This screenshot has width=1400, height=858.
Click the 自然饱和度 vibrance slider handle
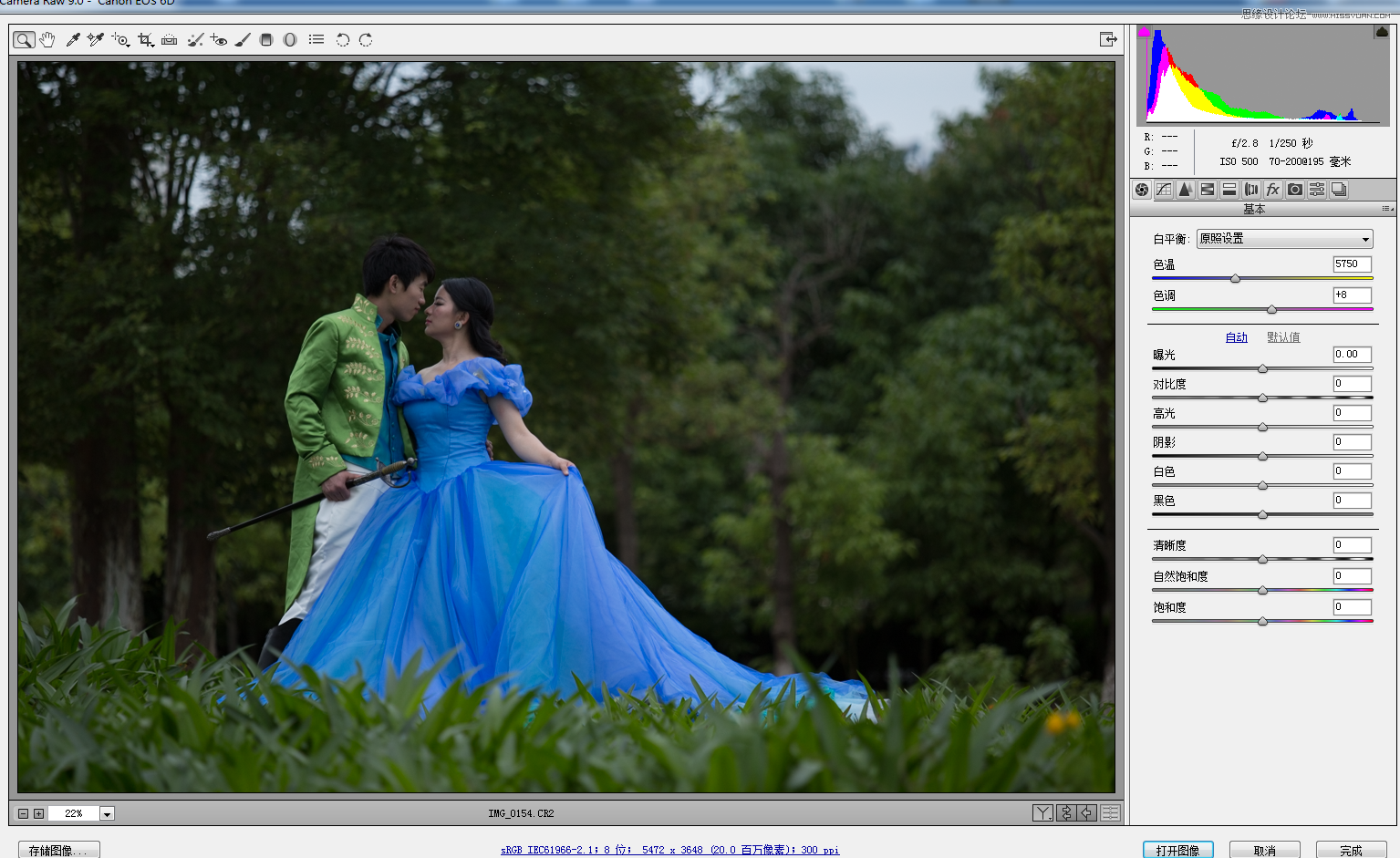tap(1262, 590)
